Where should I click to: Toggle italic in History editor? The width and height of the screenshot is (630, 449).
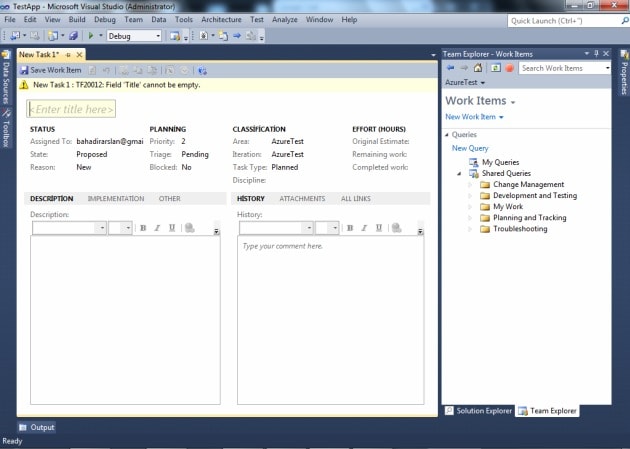364,228
